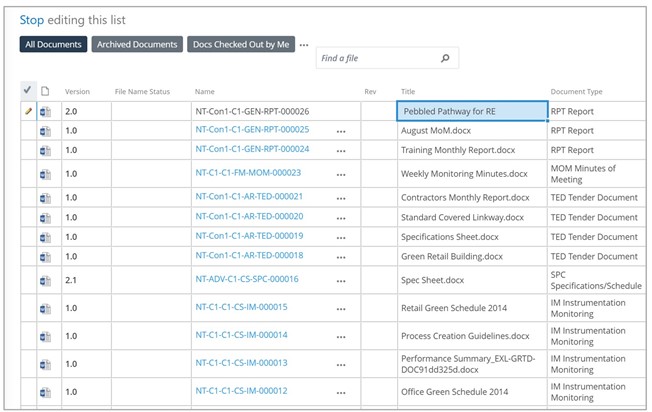
Task: Click pencil edit icon on first row
Action: pos(28,111)
